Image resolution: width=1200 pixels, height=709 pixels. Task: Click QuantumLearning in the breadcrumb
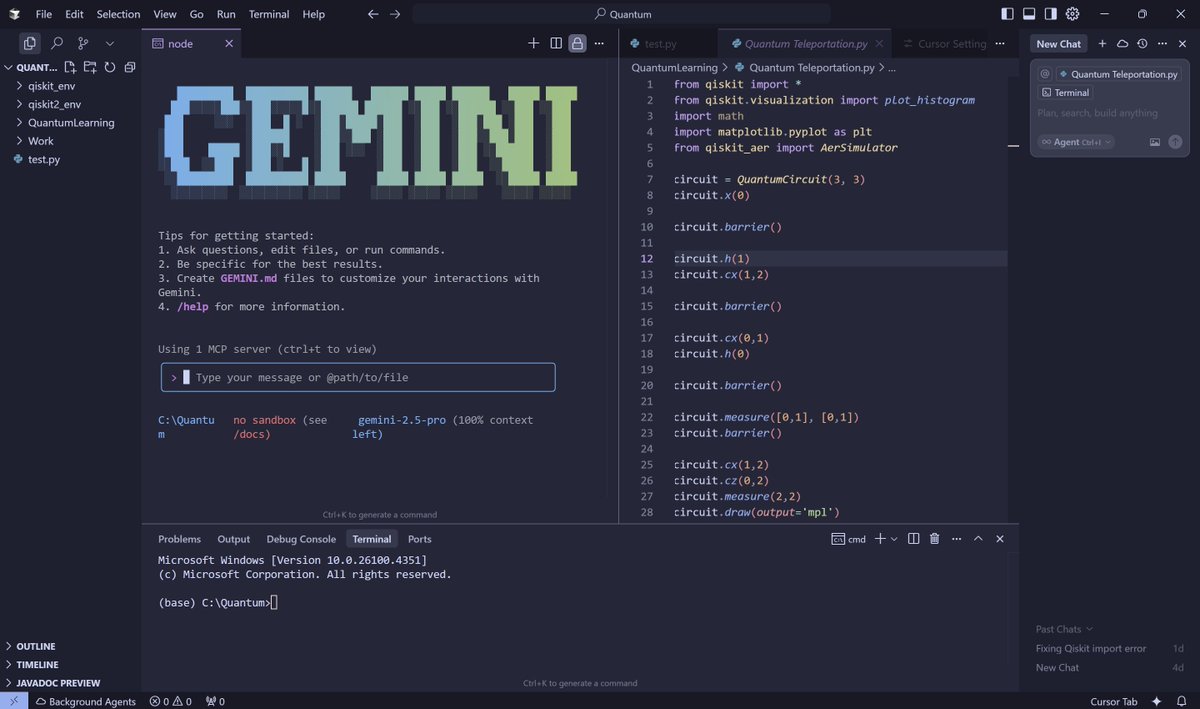coord(674,68)
